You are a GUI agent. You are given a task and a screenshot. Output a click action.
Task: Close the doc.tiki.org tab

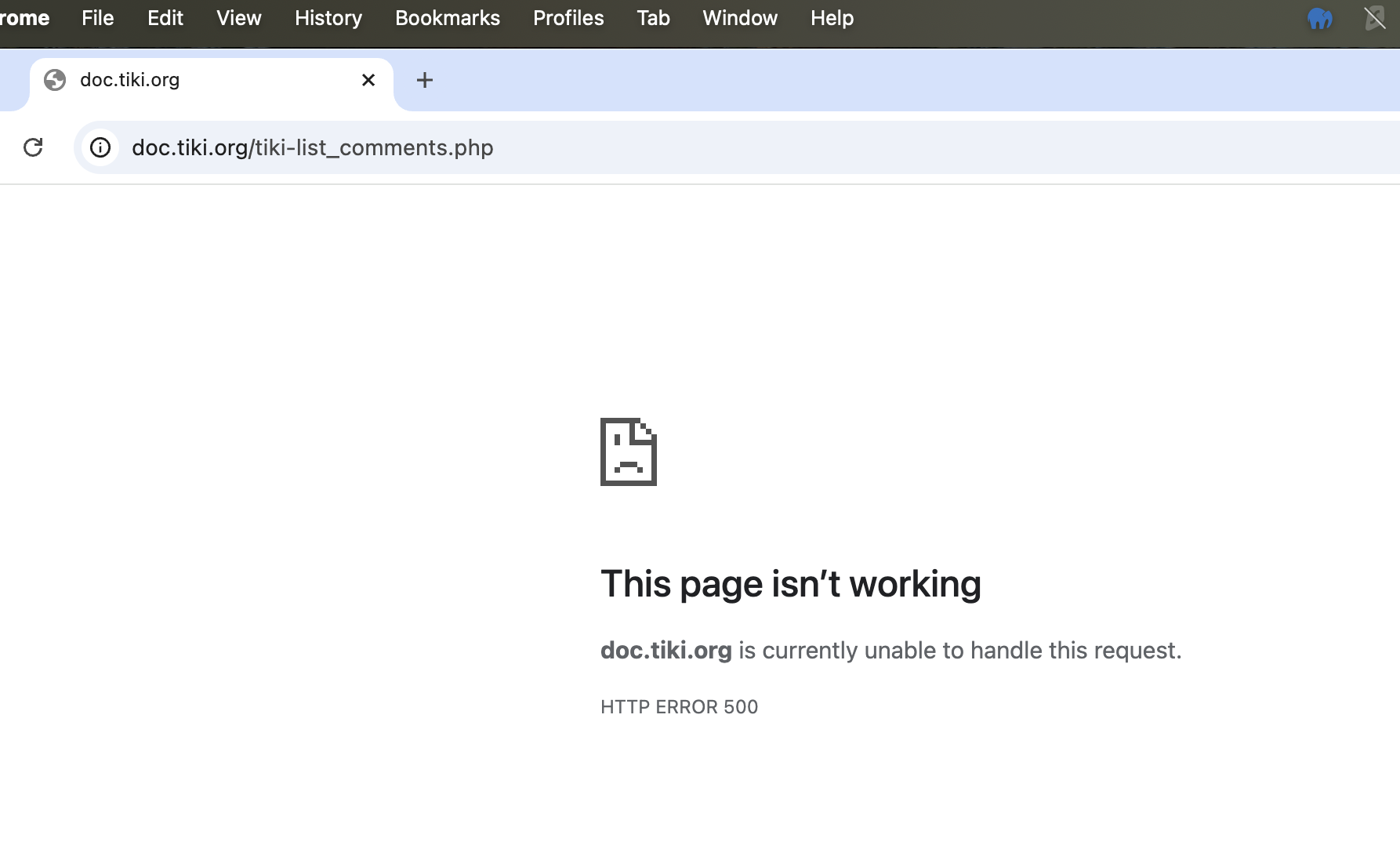(368, 80)
